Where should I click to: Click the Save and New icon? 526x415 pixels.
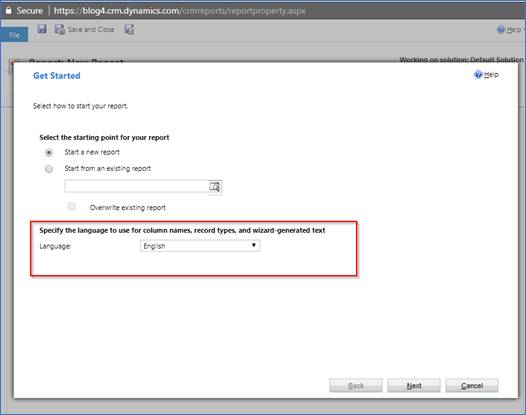[x=129, y=30]
